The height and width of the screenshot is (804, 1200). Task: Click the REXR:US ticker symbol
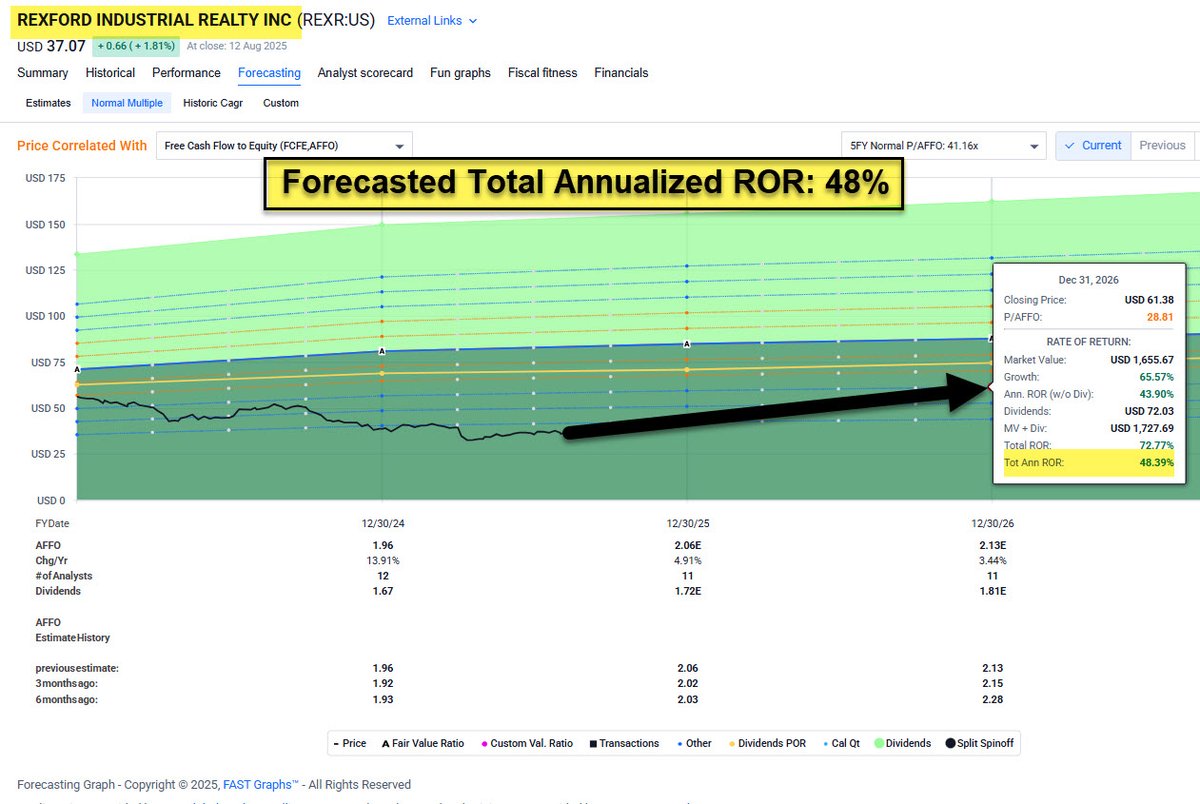pos(335,20)
